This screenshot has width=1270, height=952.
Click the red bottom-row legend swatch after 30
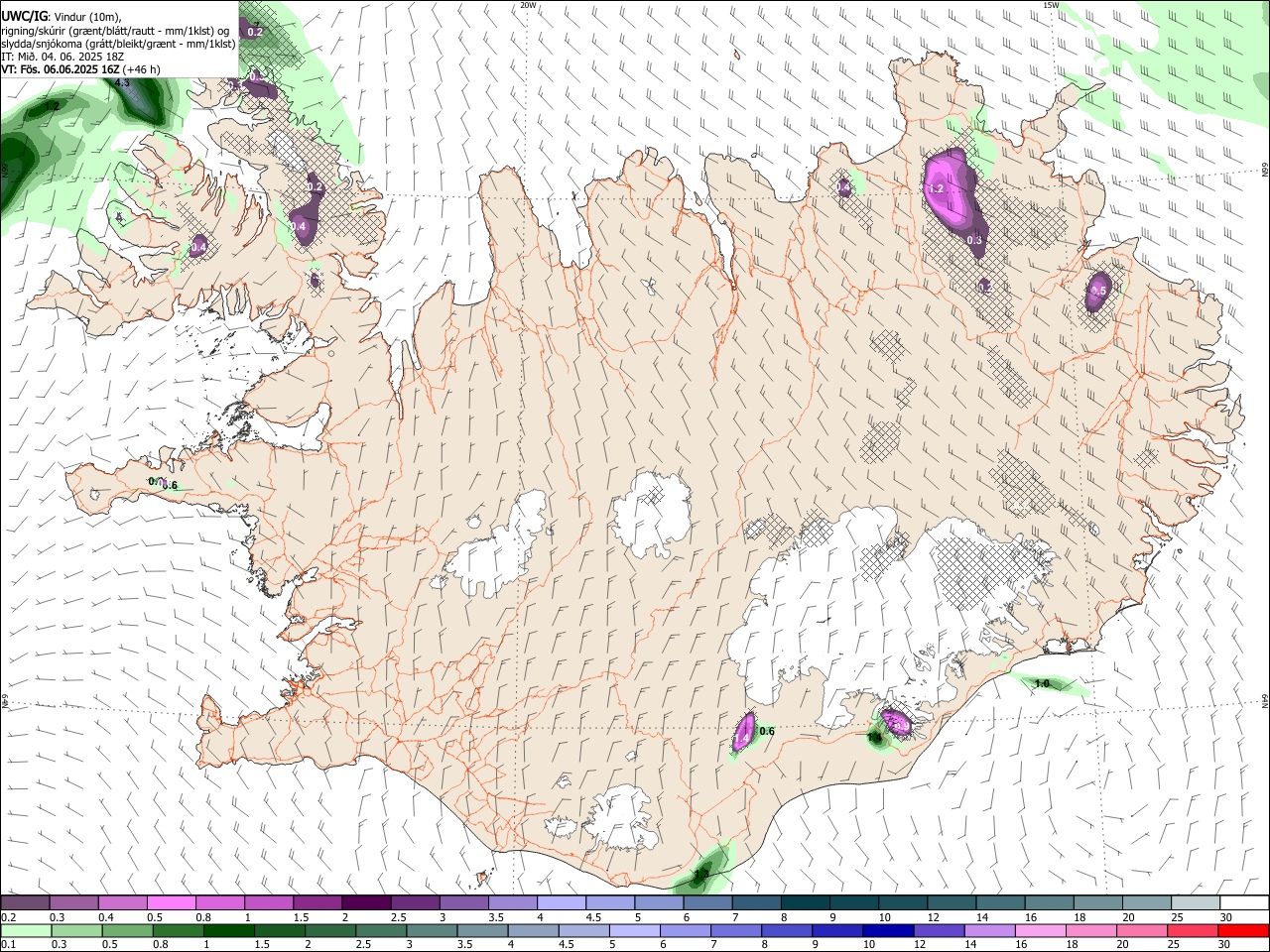(1242, 931)
